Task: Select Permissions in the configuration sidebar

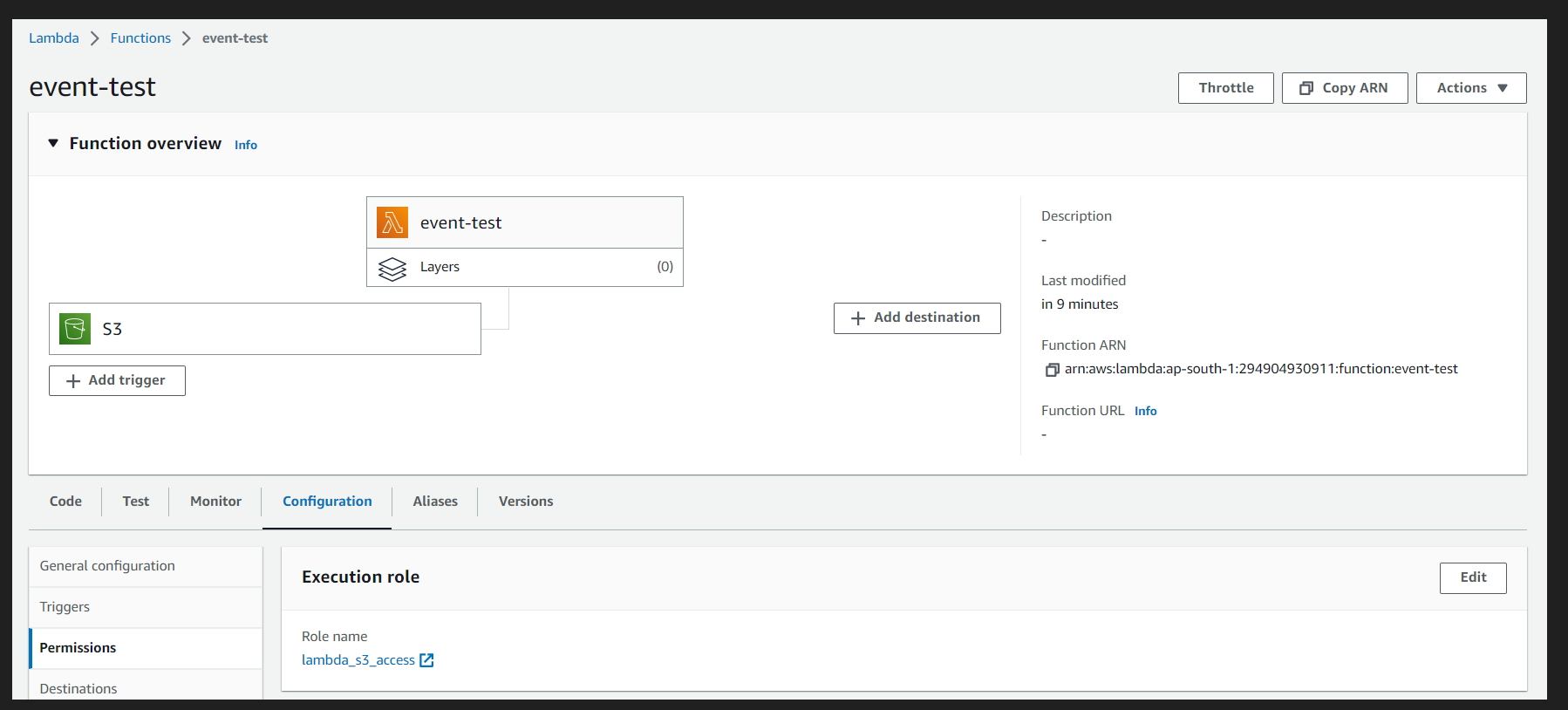Action: 146,648
